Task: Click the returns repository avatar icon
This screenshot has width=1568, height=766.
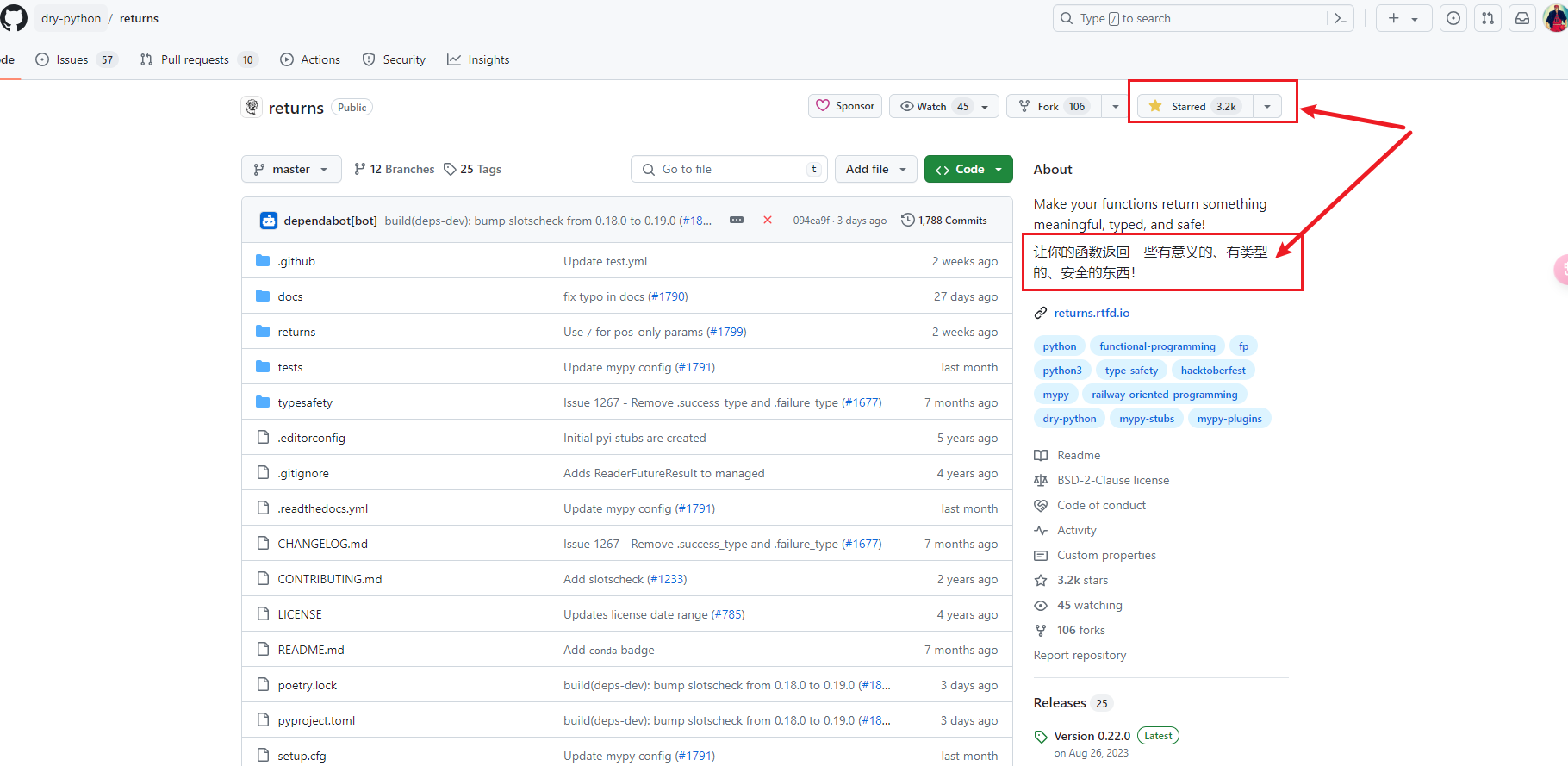Action: (x=252, y=107)
